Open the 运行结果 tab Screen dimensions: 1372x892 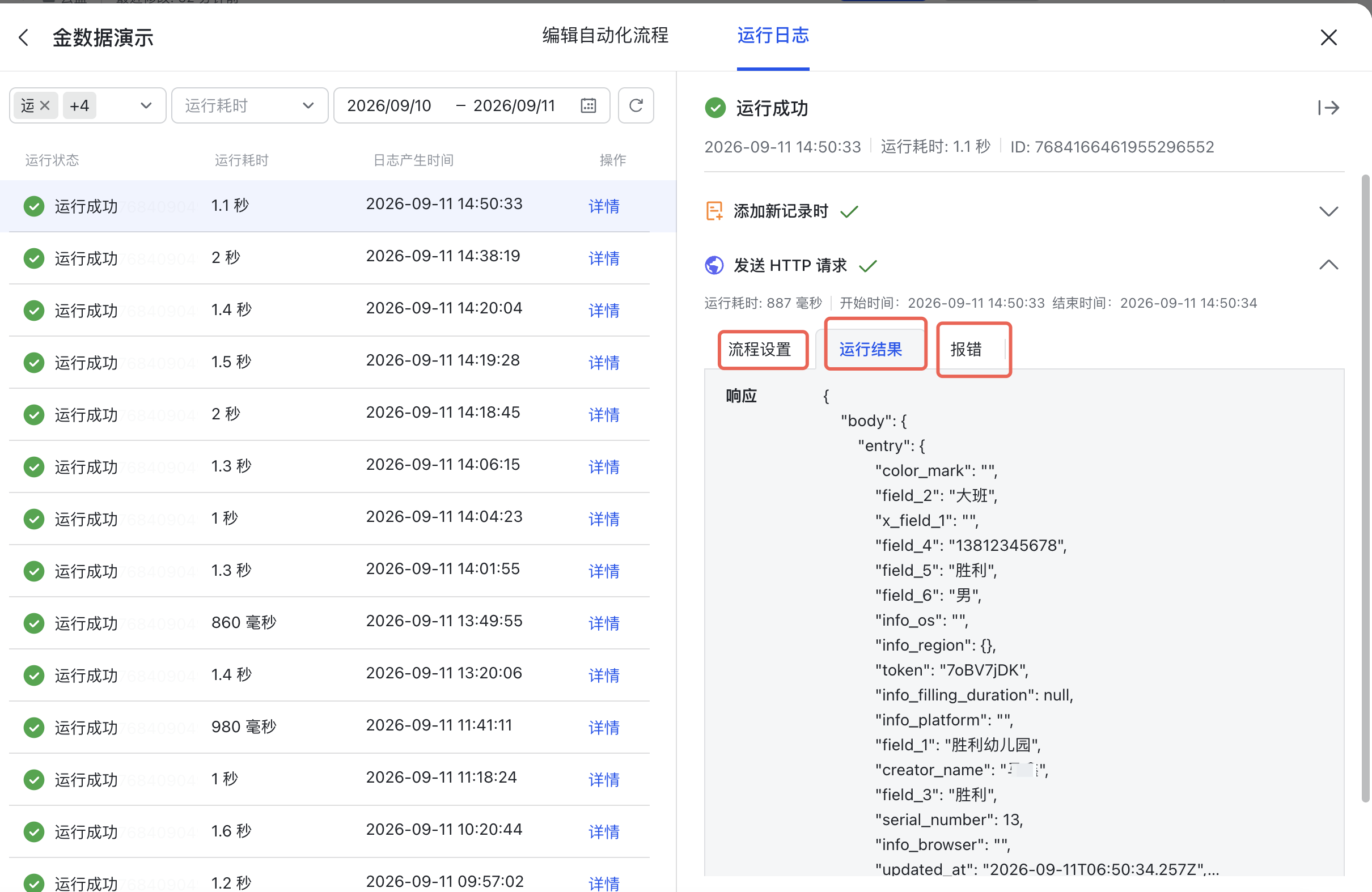(870, 349)
